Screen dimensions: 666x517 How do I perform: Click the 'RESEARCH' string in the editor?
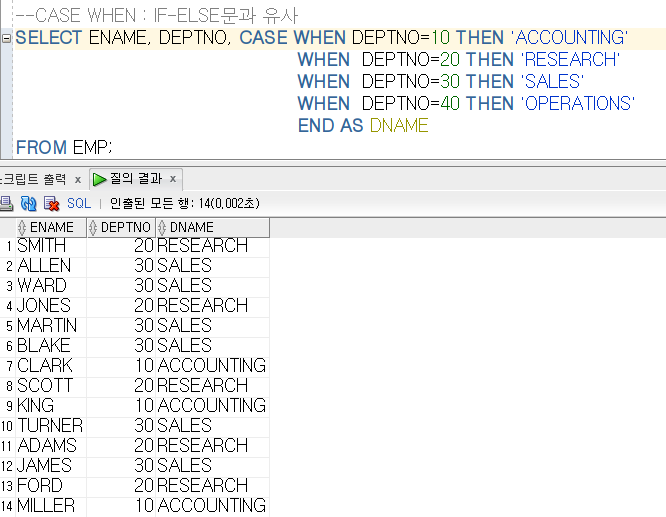(x=570, y=60)
